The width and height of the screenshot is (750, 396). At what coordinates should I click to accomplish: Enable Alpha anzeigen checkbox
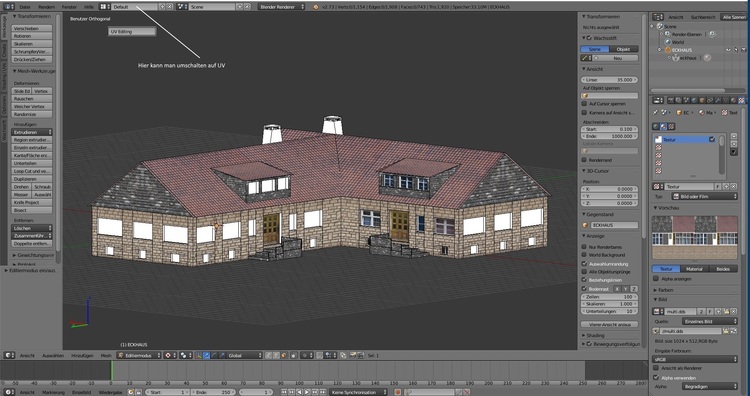(656, 278)
